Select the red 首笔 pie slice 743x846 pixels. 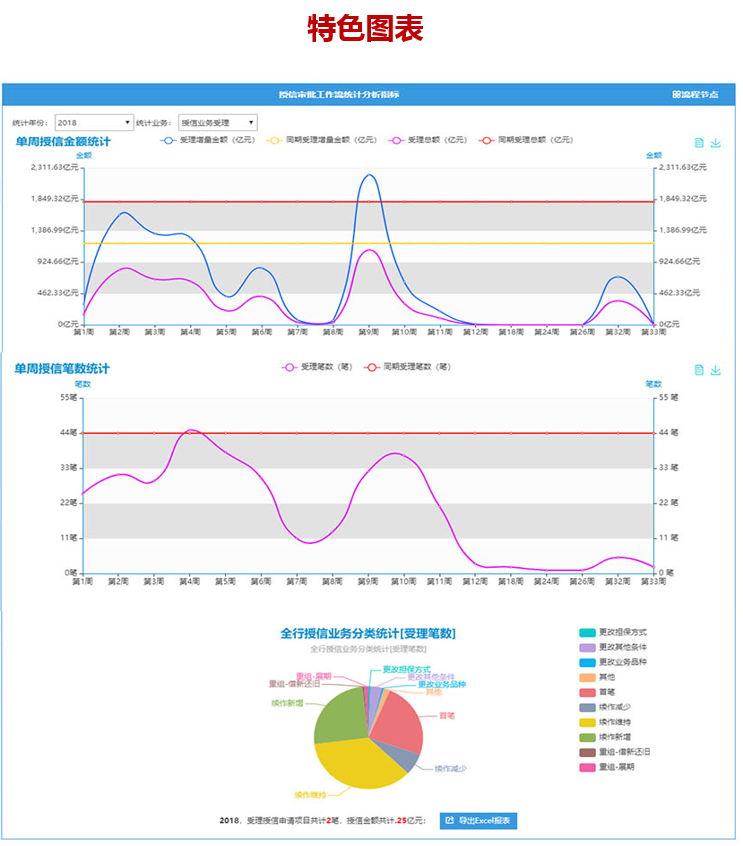point(399,723)
